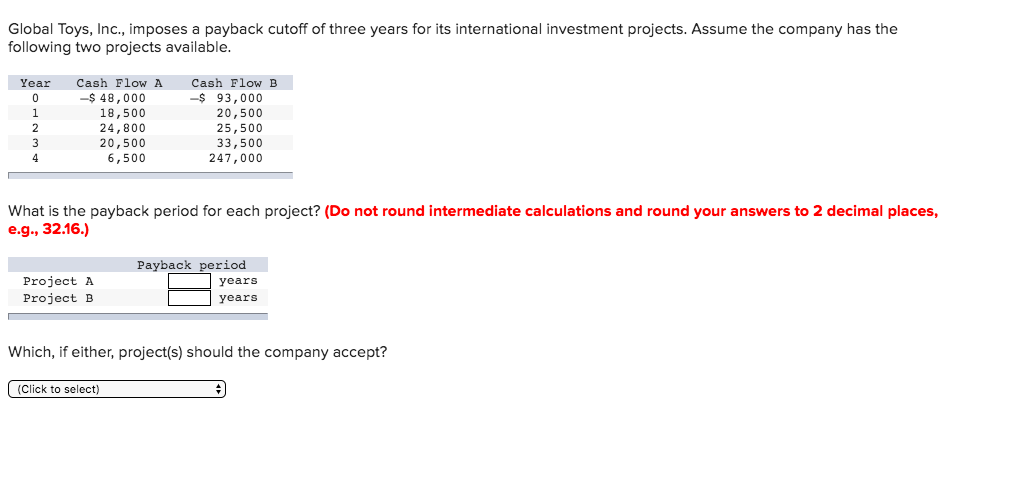Select the "Year" column header
Image resolution: width=1025 pixels, height=483 pixels.
click(35, 83)
